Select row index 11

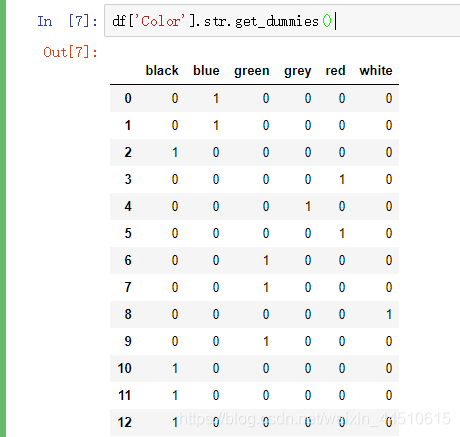125,395
